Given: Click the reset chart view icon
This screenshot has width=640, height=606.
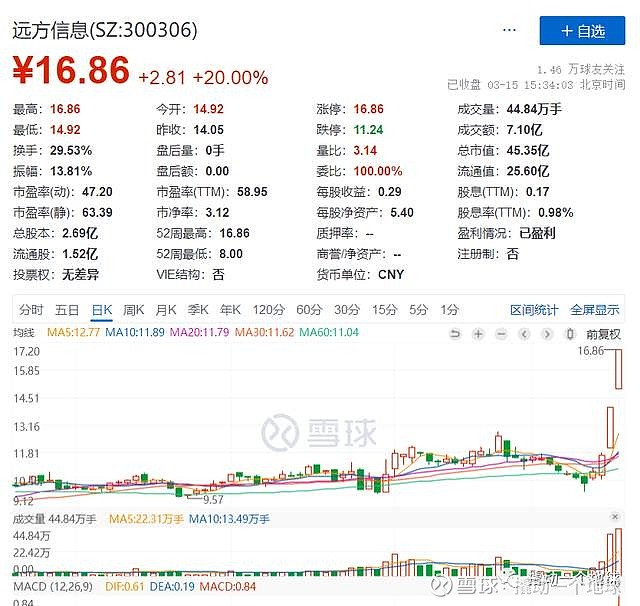Looking at the screenshot, I should (455, 334).
